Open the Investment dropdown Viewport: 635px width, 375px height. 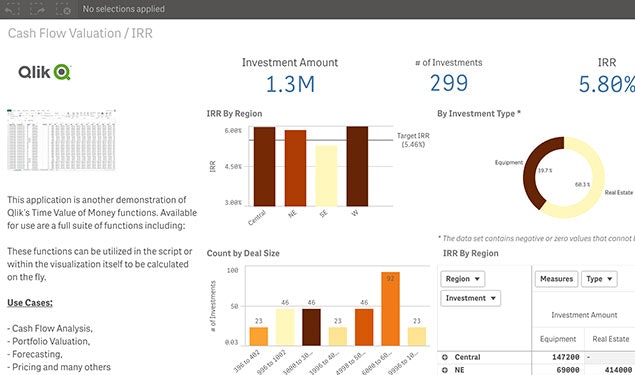pyautogui.click(x=471, y=298)
